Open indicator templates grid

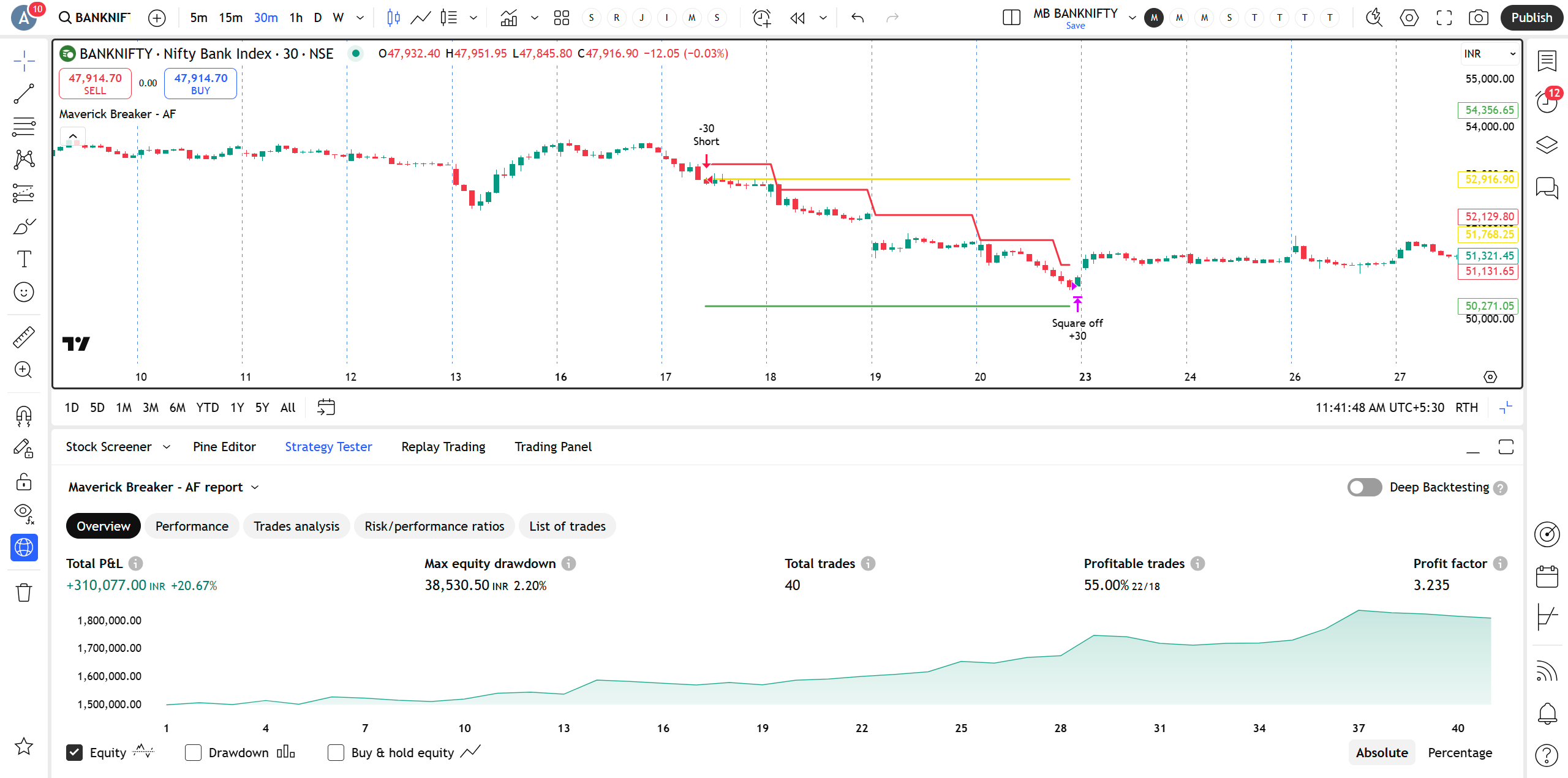562,18
